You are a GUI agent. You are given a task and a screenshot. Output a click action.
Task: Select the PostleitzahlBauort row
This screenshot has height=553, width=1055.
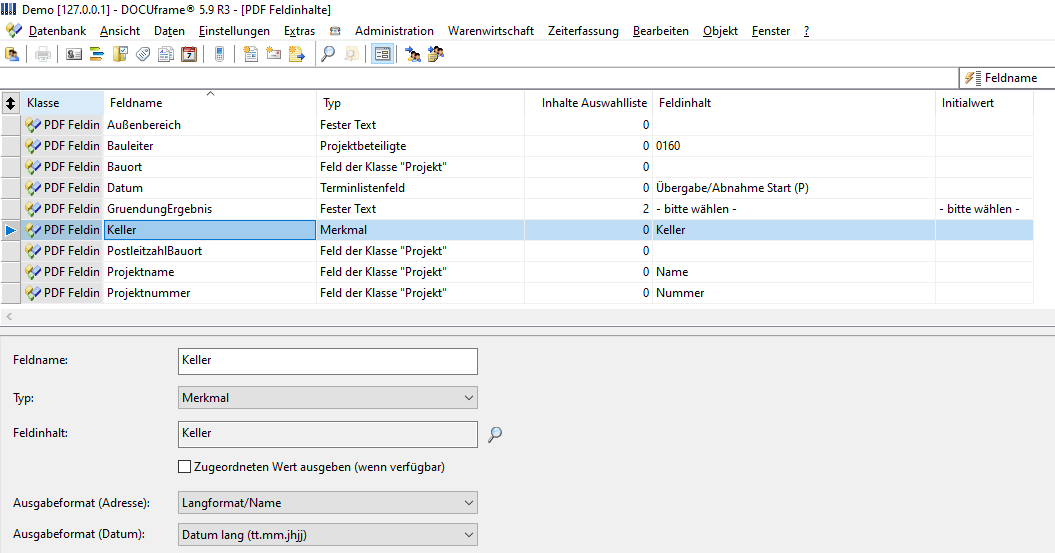517,251
